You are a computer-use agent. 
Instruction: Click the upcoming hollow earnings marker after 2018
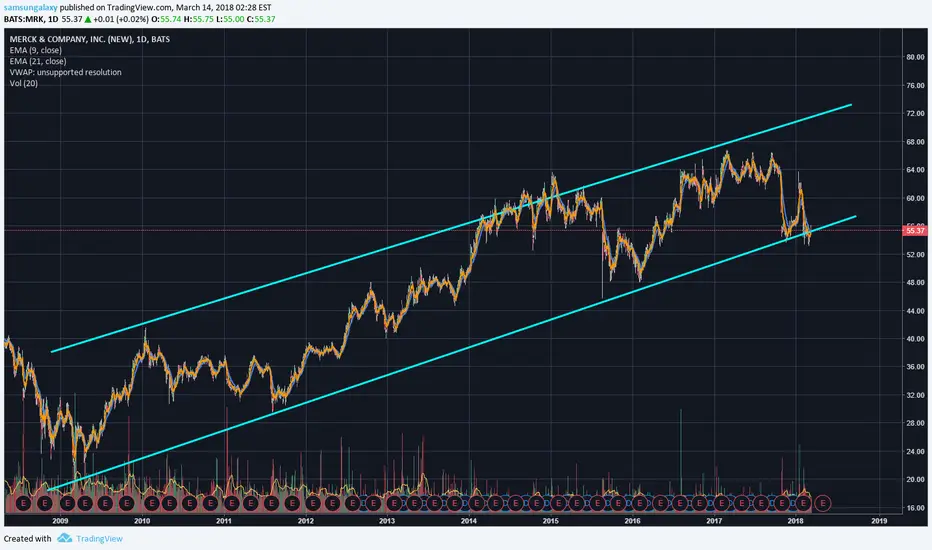[x=823, y=503]
